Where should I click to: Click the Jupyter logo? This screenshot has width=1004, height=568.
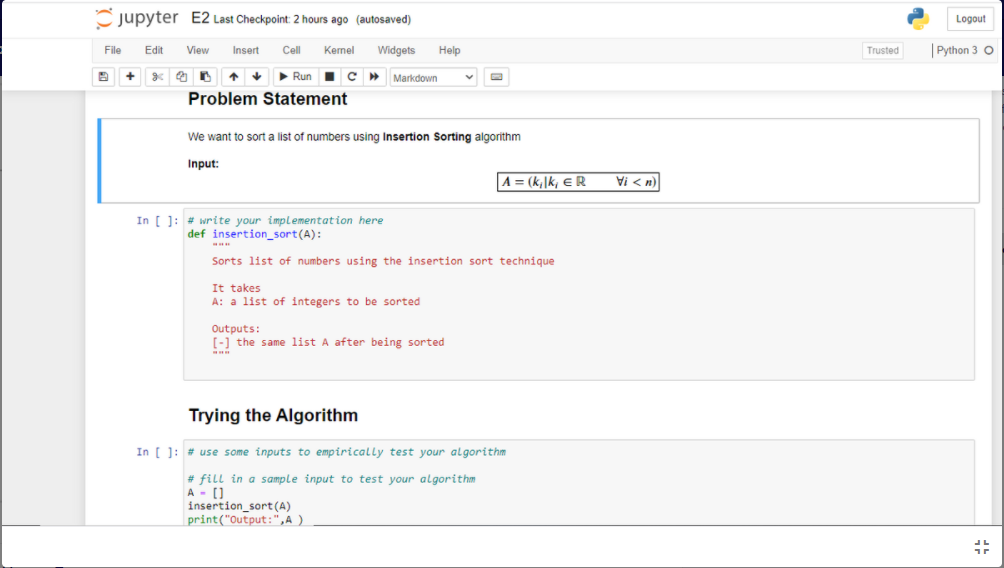pyautogui.click(x=137, y=19)
